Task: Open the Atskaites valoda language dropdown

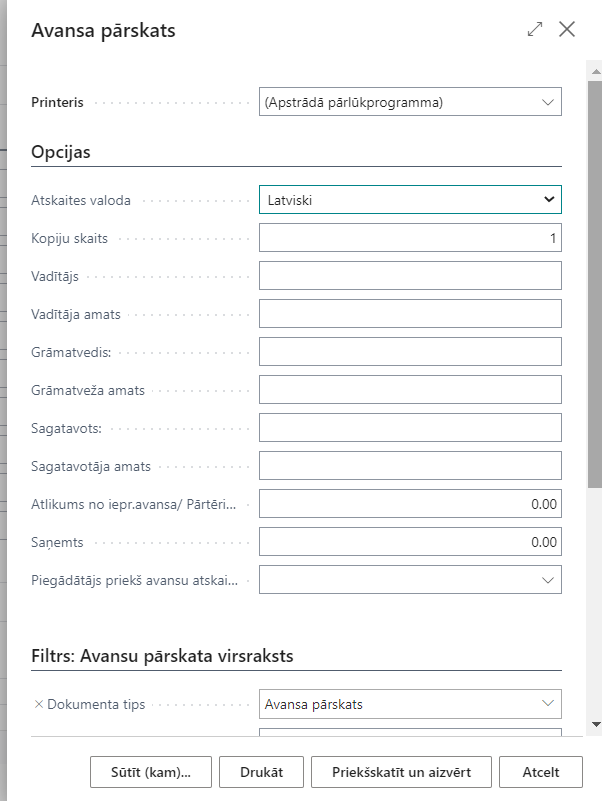Action: point(410,199)
